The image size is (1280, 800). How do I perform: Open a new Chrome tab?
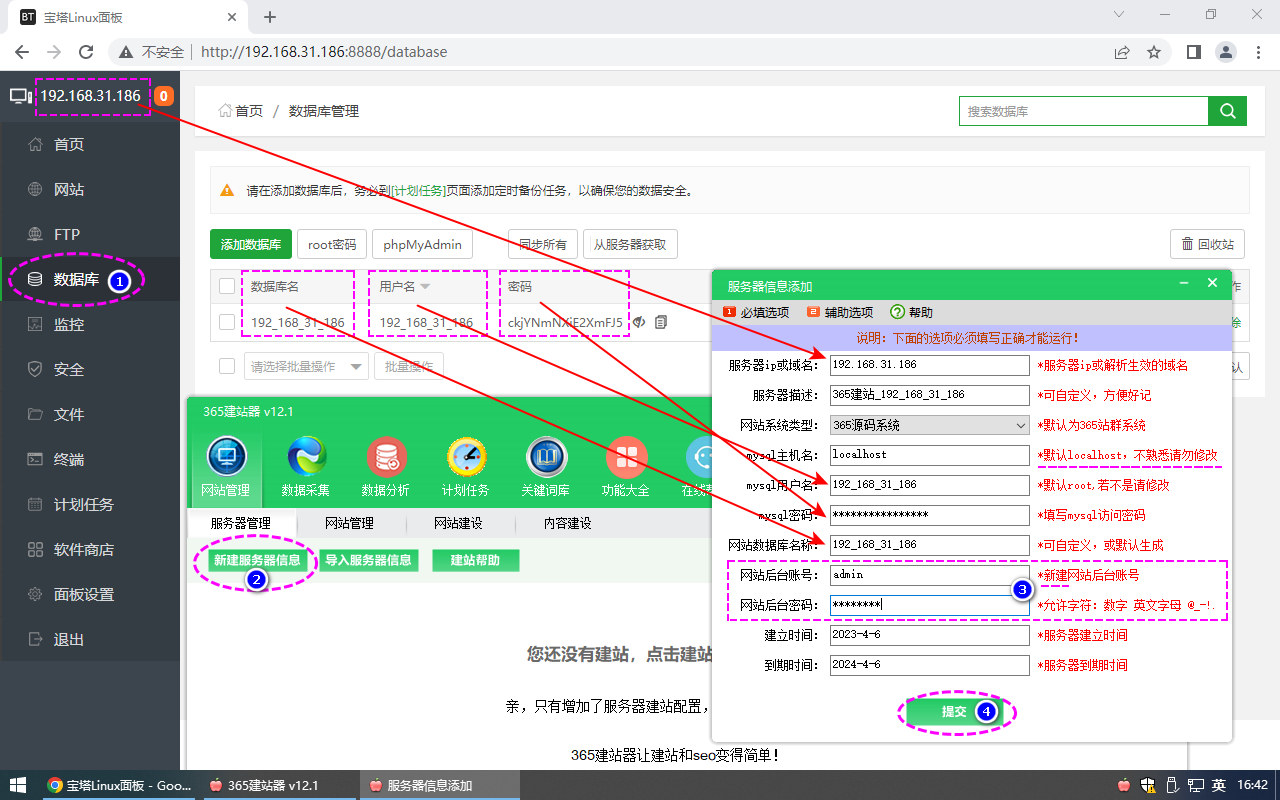(x=270, y=17)
